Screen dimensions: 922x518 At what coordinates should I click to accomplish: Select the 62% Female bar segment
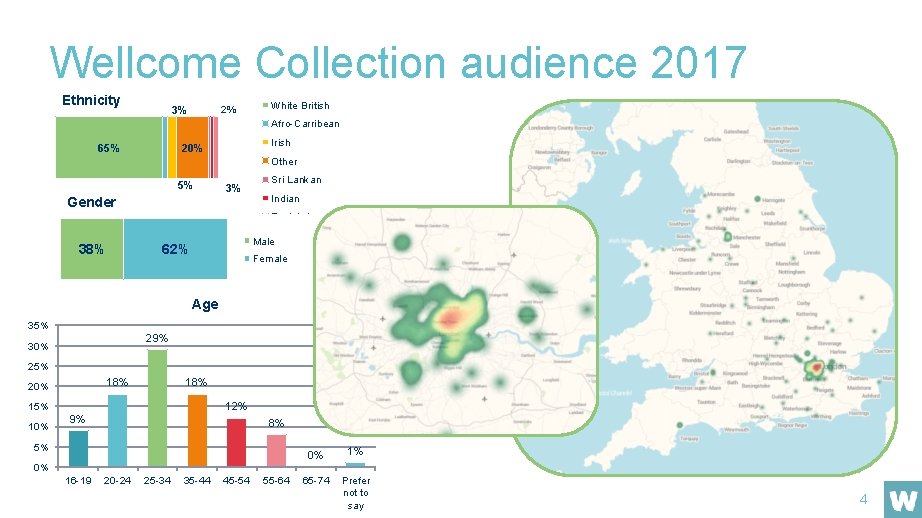[x=175, y=249]
